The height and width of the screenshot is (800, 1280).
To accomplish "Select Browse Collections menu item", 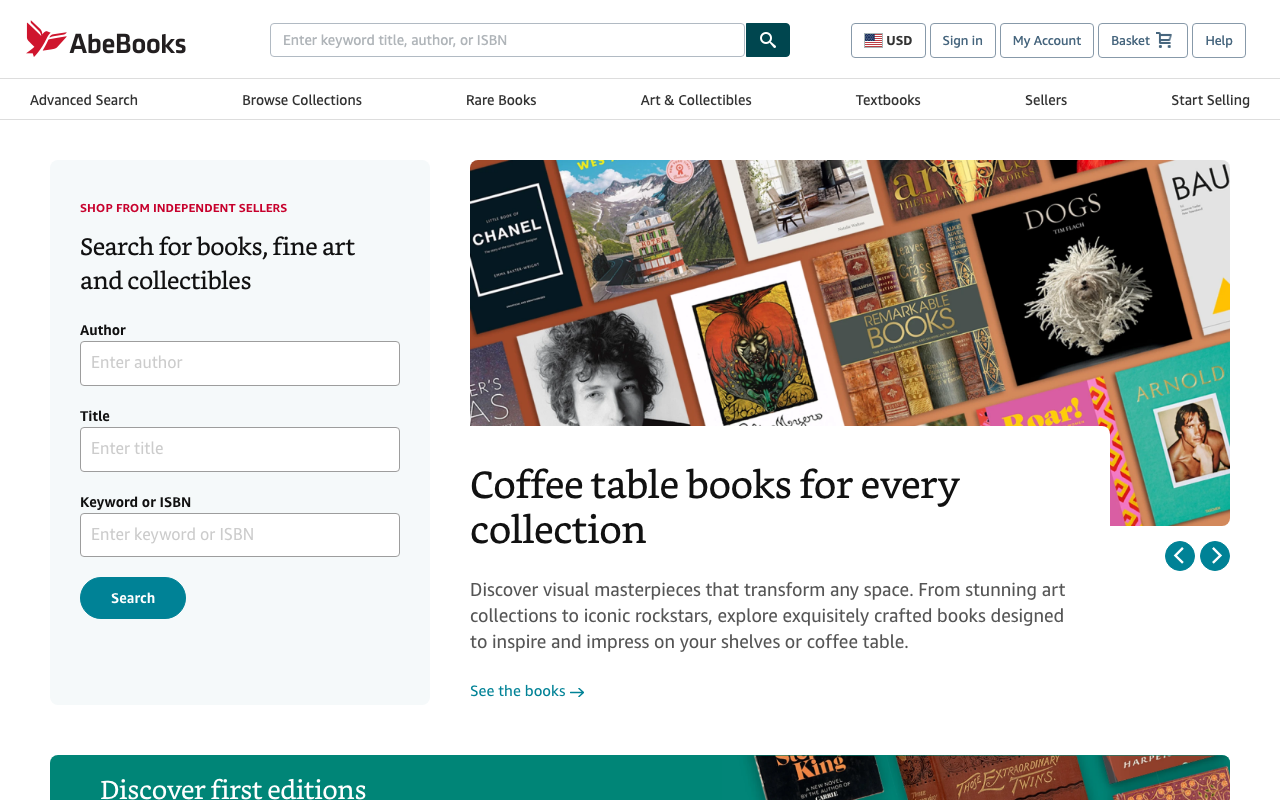I will (302, 100).
